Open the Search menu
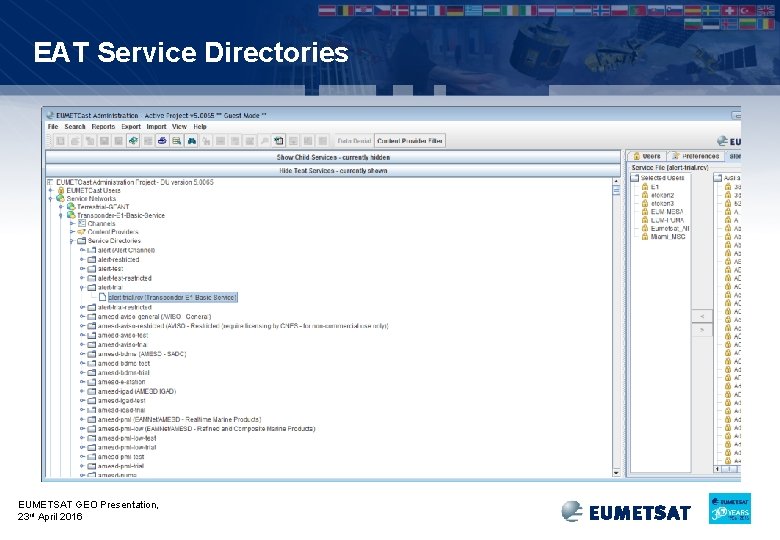 coord(75,127)
